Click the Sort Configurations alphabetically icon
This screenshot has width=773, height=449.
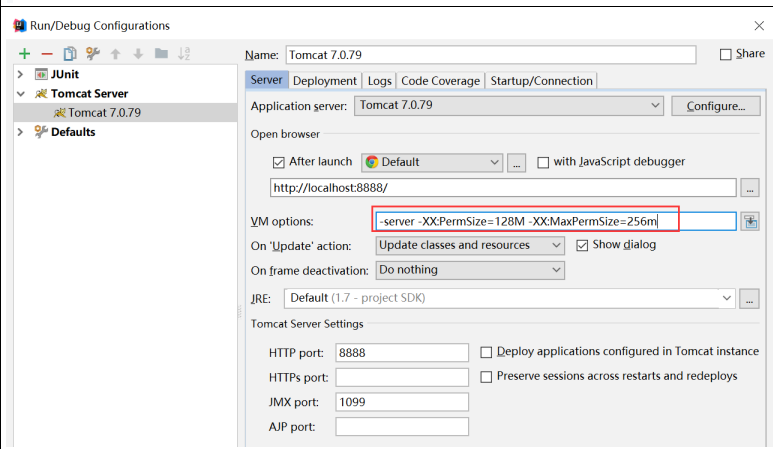[x=183, y=54]
